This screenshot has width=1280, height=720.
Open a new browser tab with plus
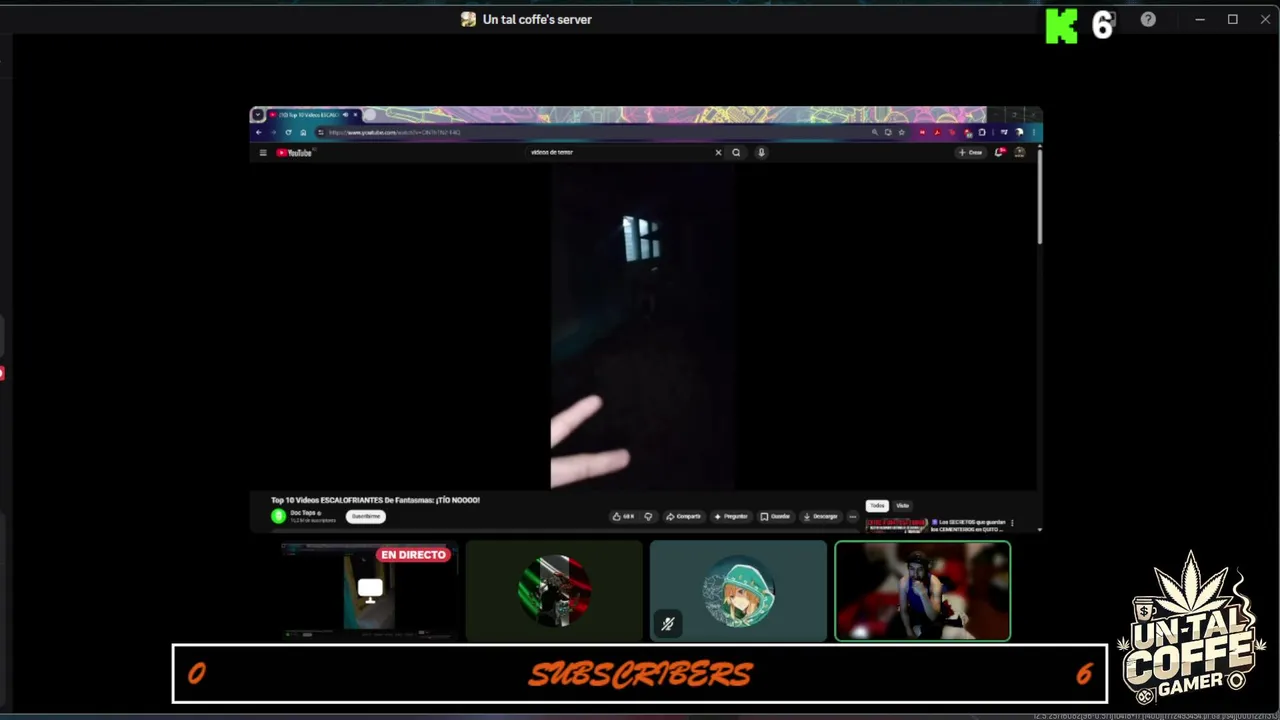(370, 115)
